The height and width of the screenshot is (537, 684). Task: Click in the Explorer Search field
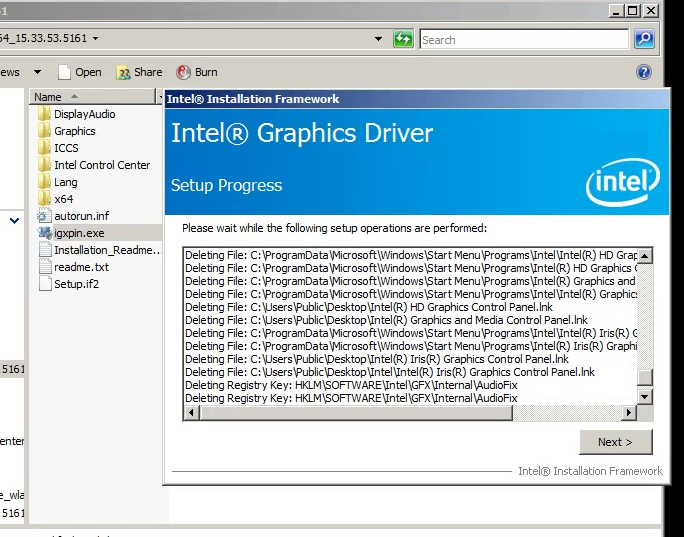point(523,40)
